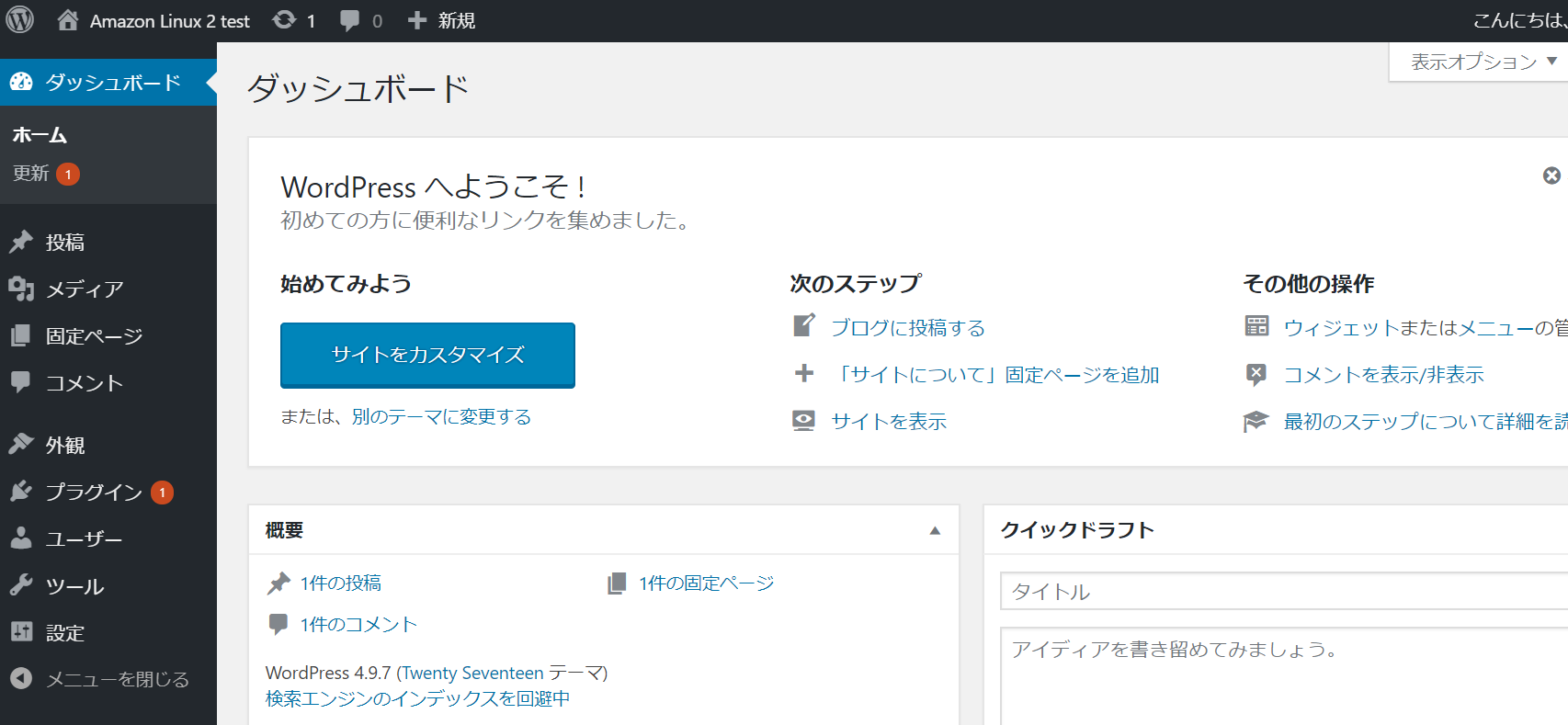Click Amazon Linux 2 test site name

click(170, 20)
